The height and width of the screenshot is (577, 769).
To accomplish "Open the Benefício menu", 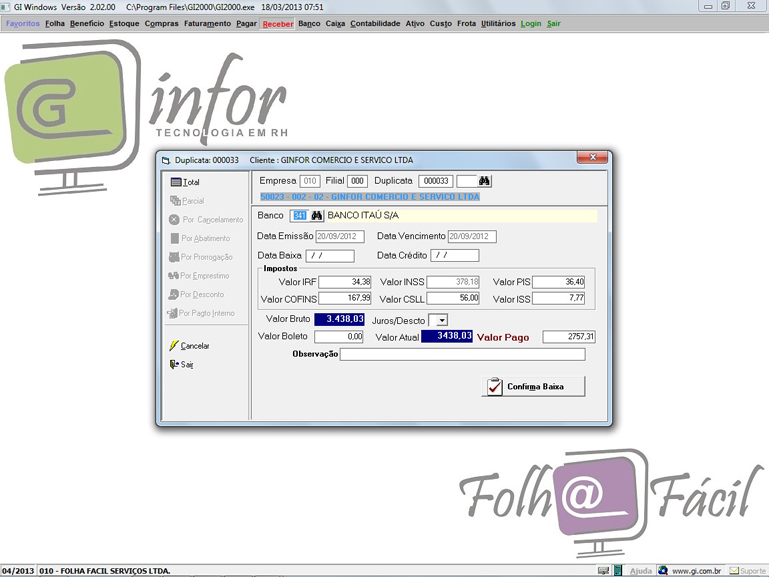I will (87, 24).
